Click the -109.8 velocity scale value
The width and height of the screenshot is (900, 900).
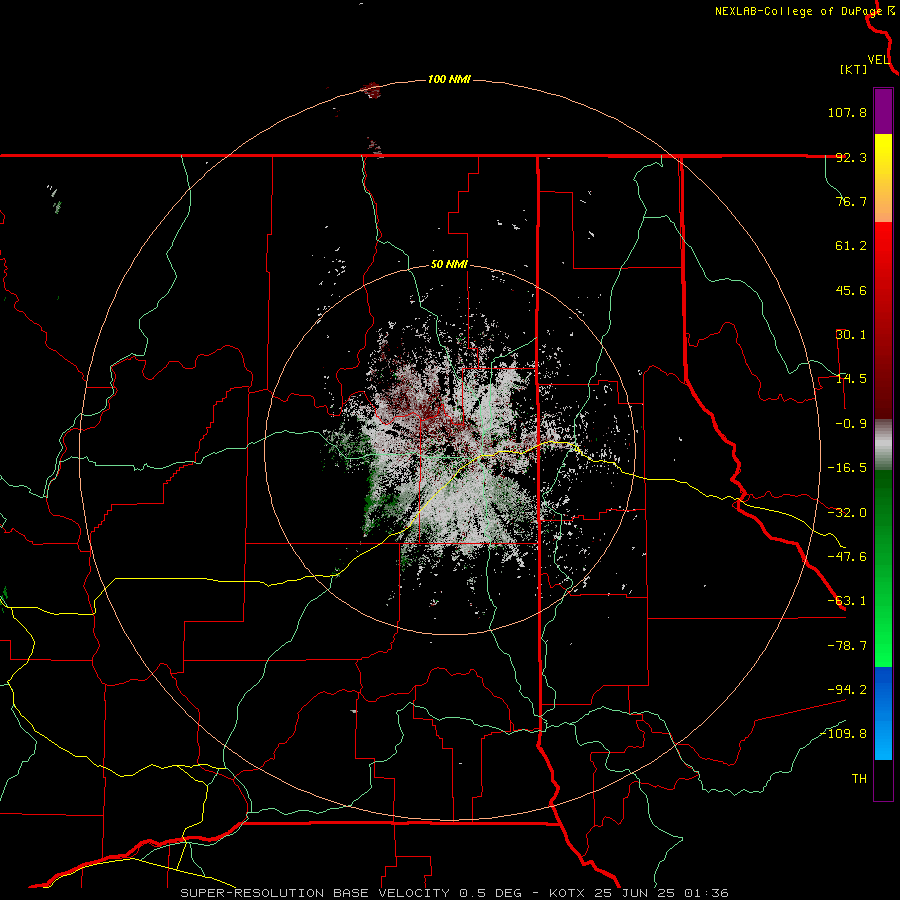(x=844, y=734)
